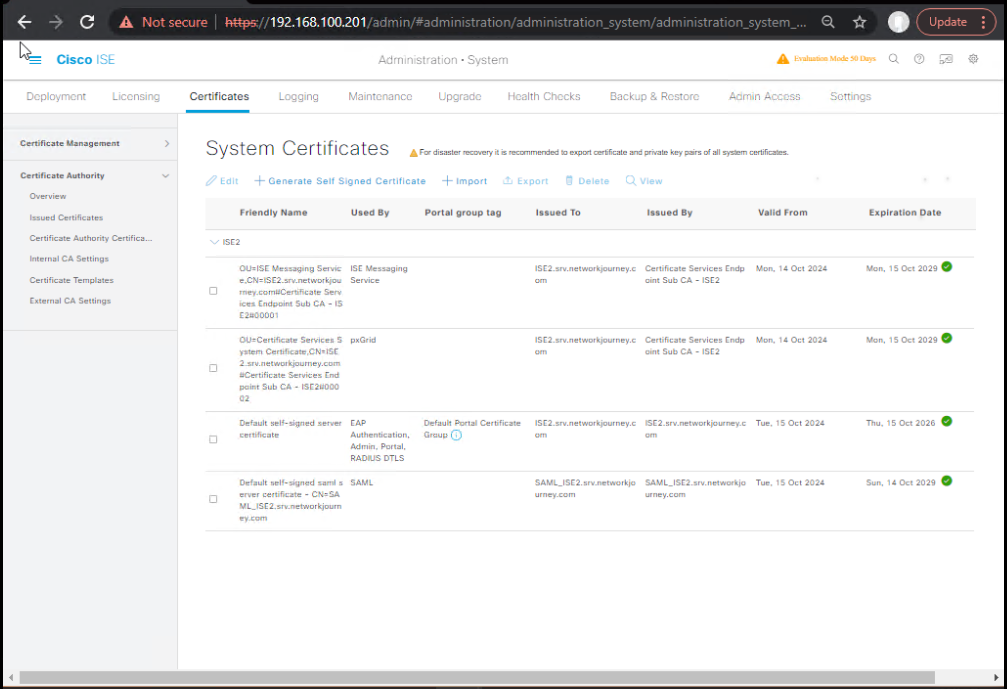Viewport: 1007px width, 689px height.
Task: Collapse the ISE2 node group
Action: point(215,242)
